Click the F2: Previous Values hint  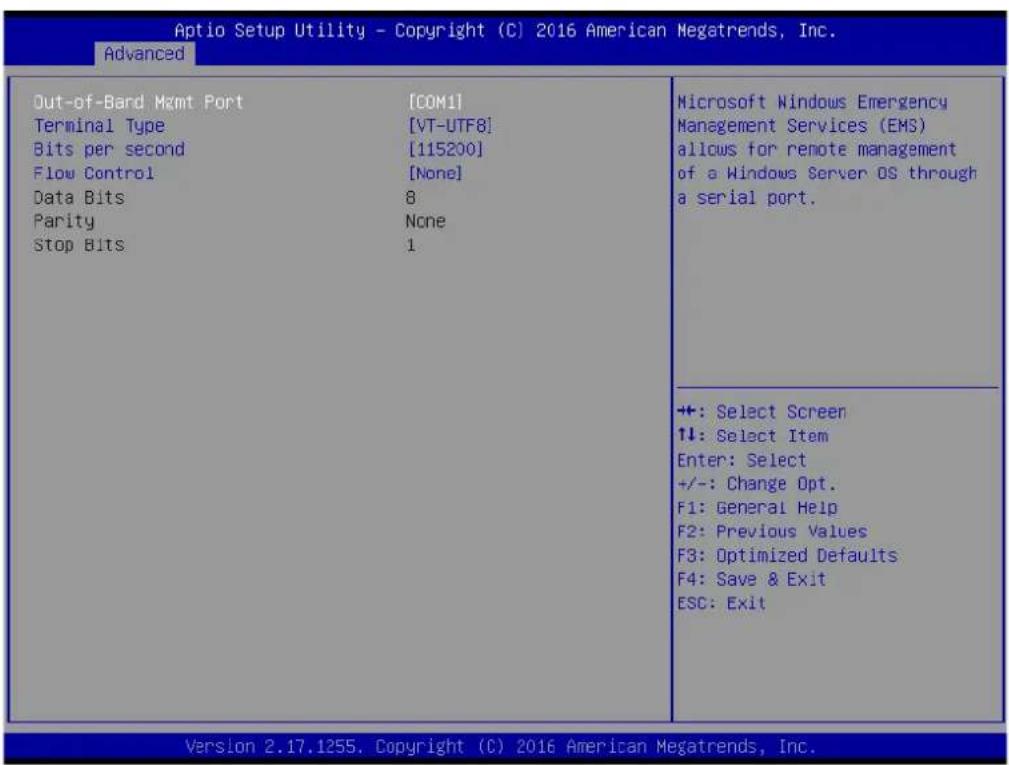[772, 531]
